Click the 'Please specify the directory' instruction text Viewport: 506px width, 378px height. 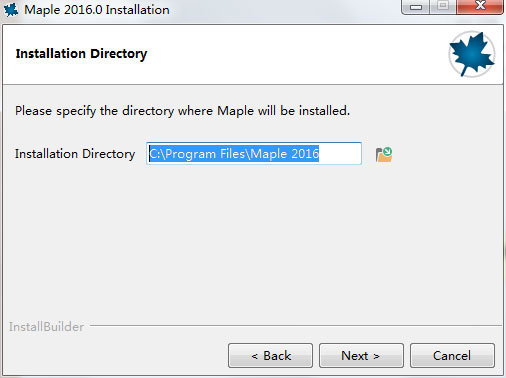click(182, 111)
